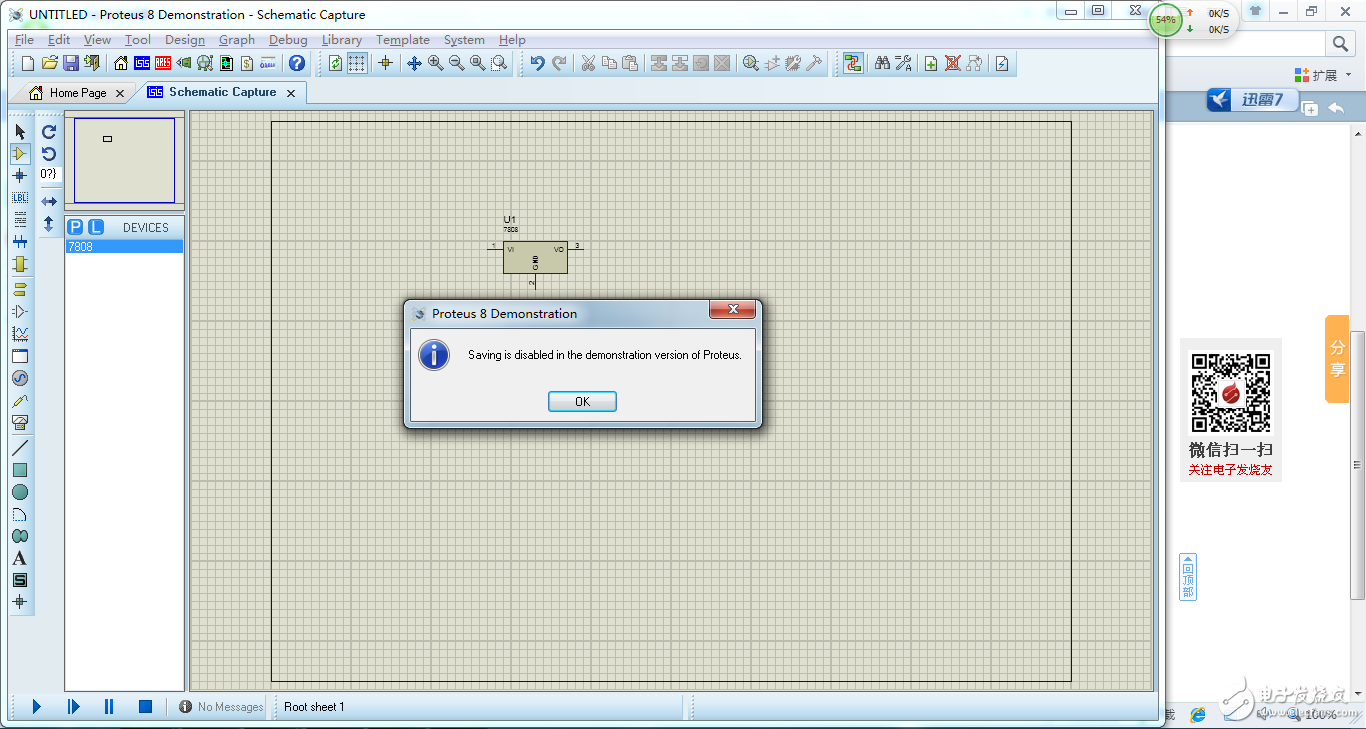Select the Text Script Mode tool
The image size is (1366, 729).
click(x=20, y=219)
